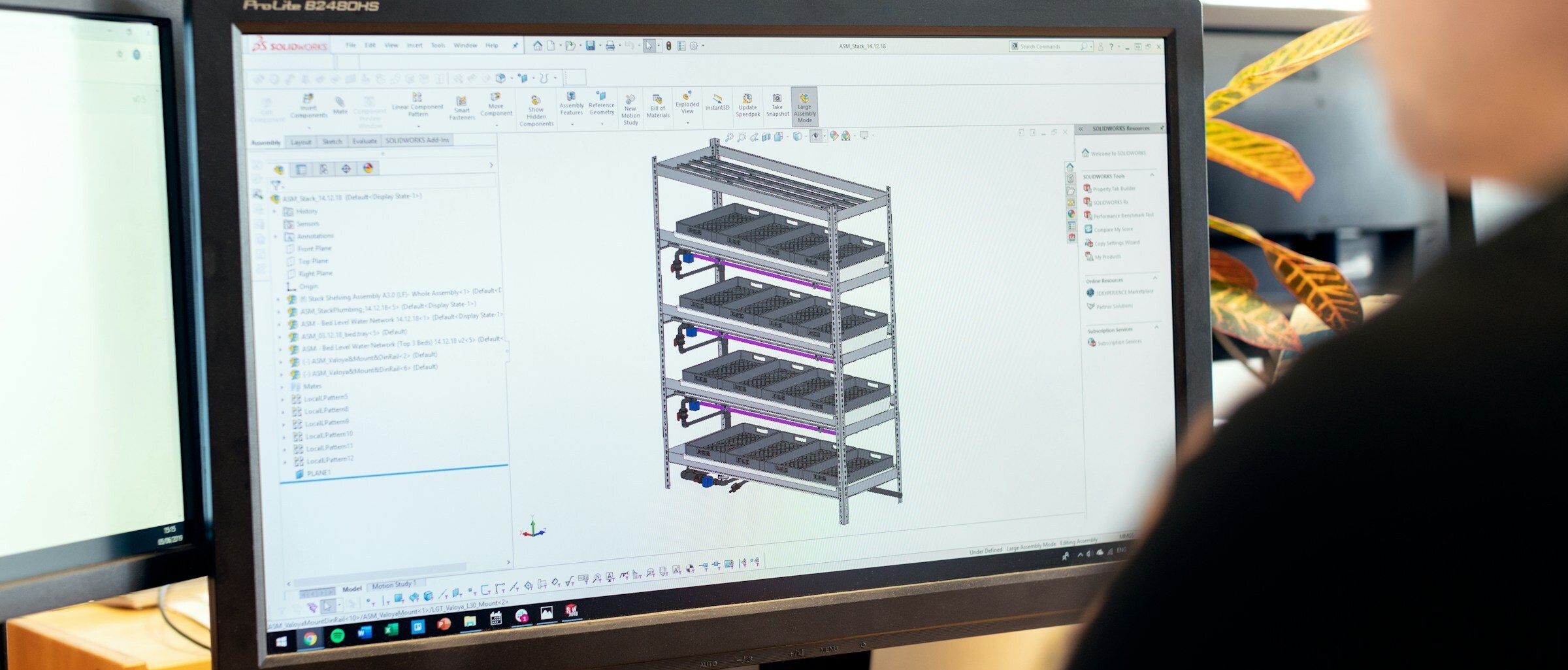This screenshot has width=1568, height=670.
Task: Toggle the selection filter arrow in the bottom toolbar
Action: click(327, 606)
